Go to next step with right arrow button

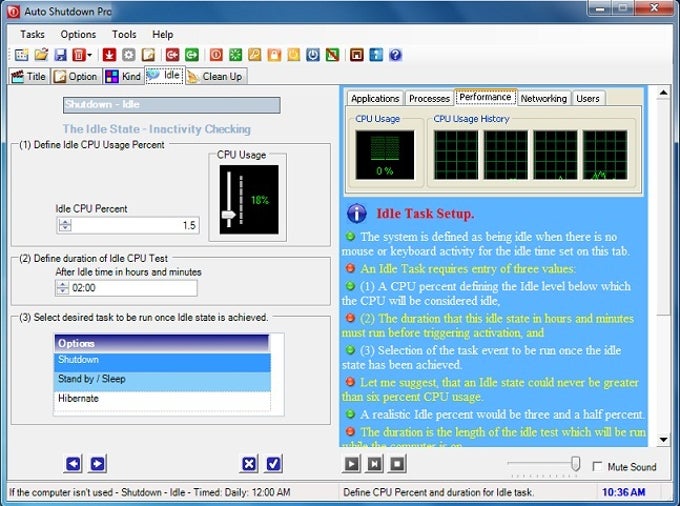coord(98,464)
